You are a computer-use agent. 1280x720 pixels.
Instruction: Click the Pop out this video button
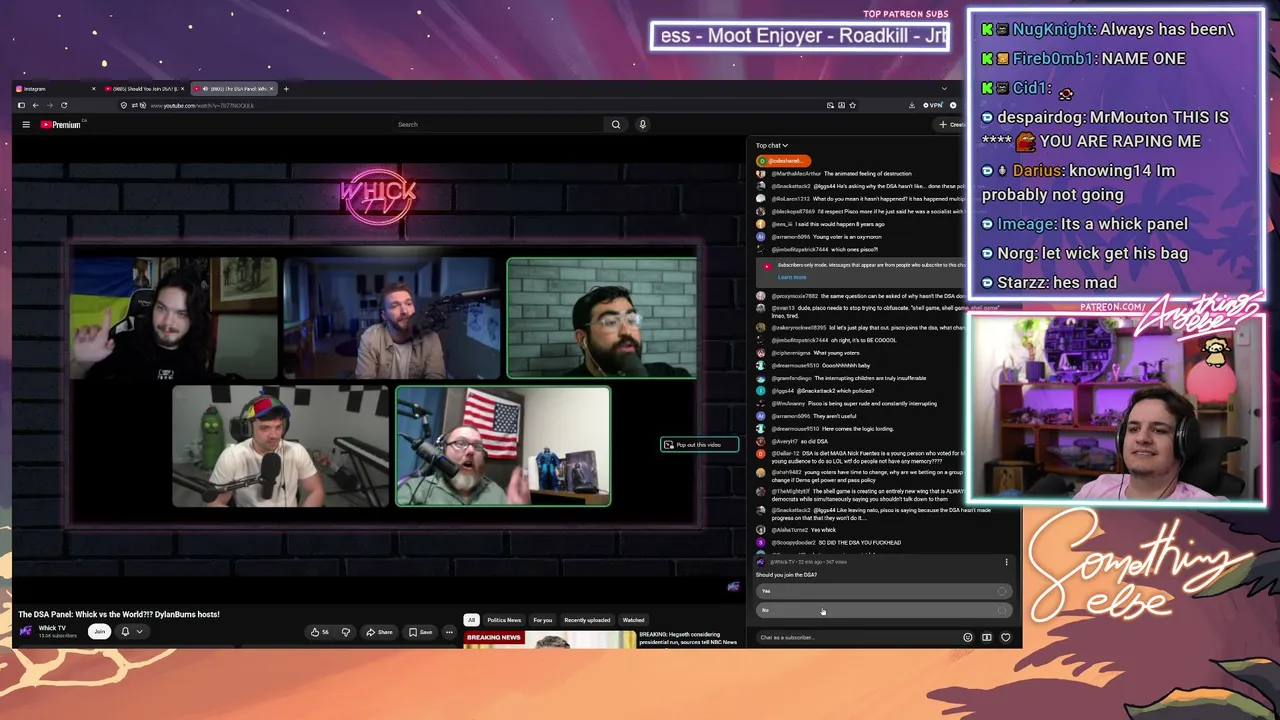point(699,445)
